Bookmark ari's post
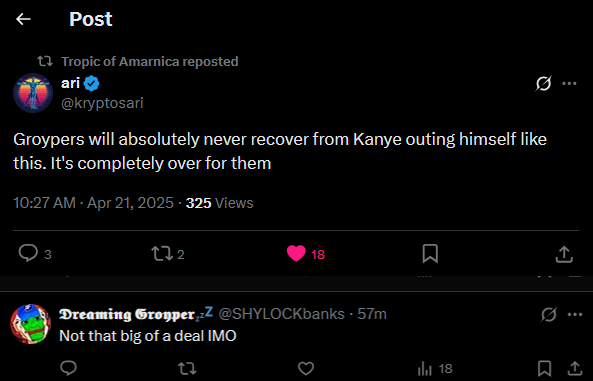The image size is (593, 381). pyautogui.click(x=430, y=253)
